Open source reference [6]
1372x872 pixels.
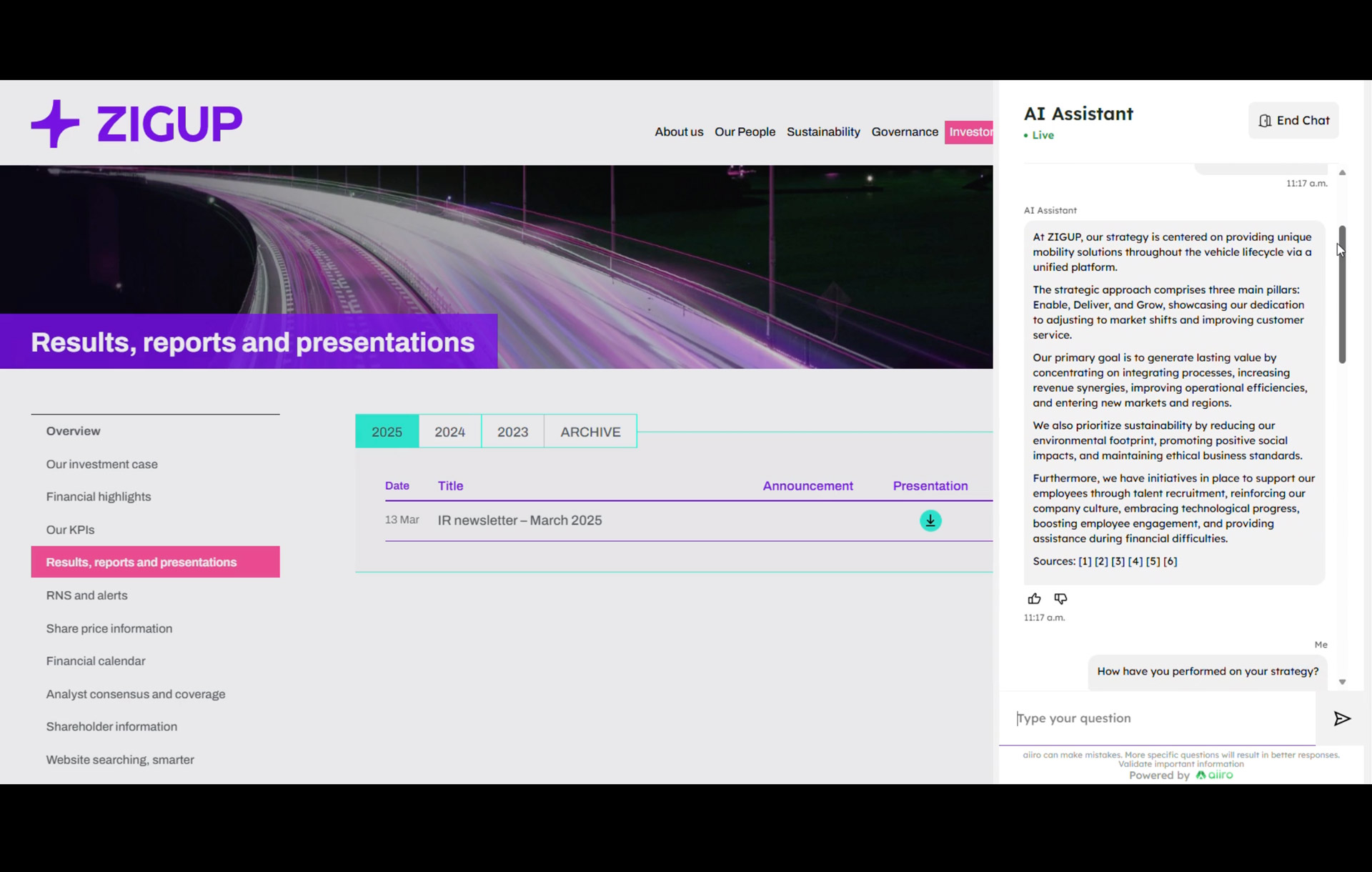point(1170,561)
